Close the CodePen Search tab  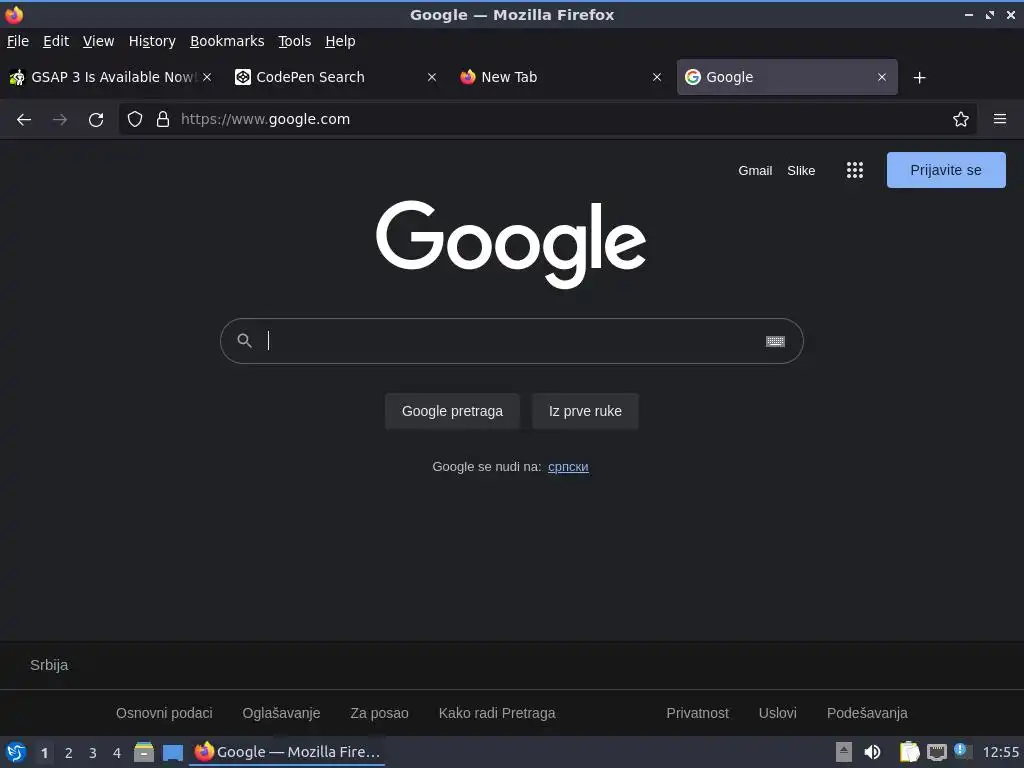point(432,77)
